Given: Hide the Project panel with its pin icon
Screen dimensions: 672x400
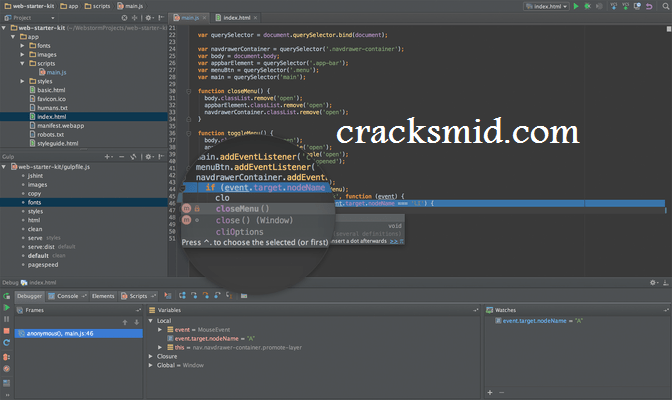Looking at the screenshot, I should point(161,18).
